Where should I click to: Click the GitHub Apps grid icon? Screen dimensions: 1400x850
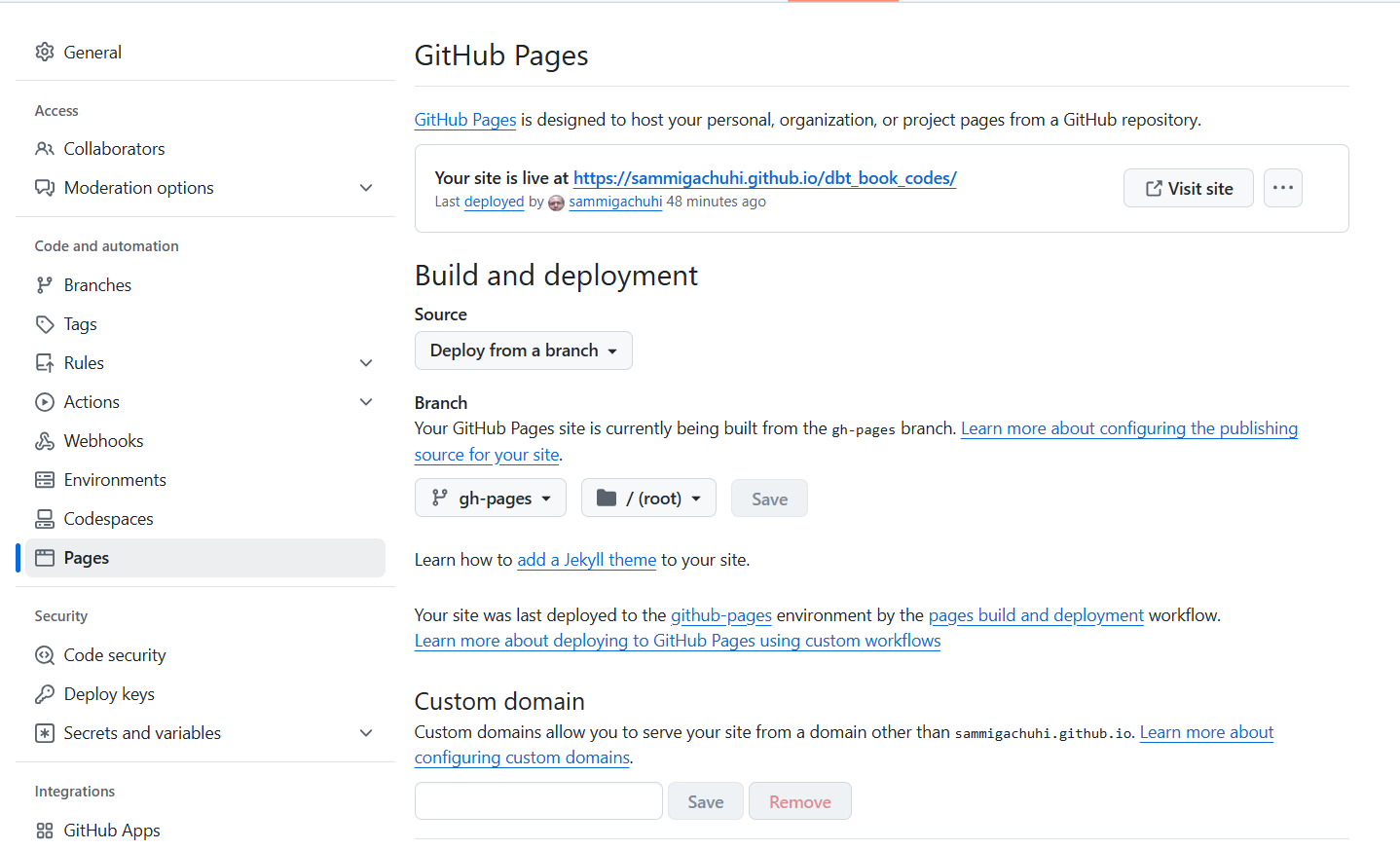pyautogui.click(x=45, y=831)
